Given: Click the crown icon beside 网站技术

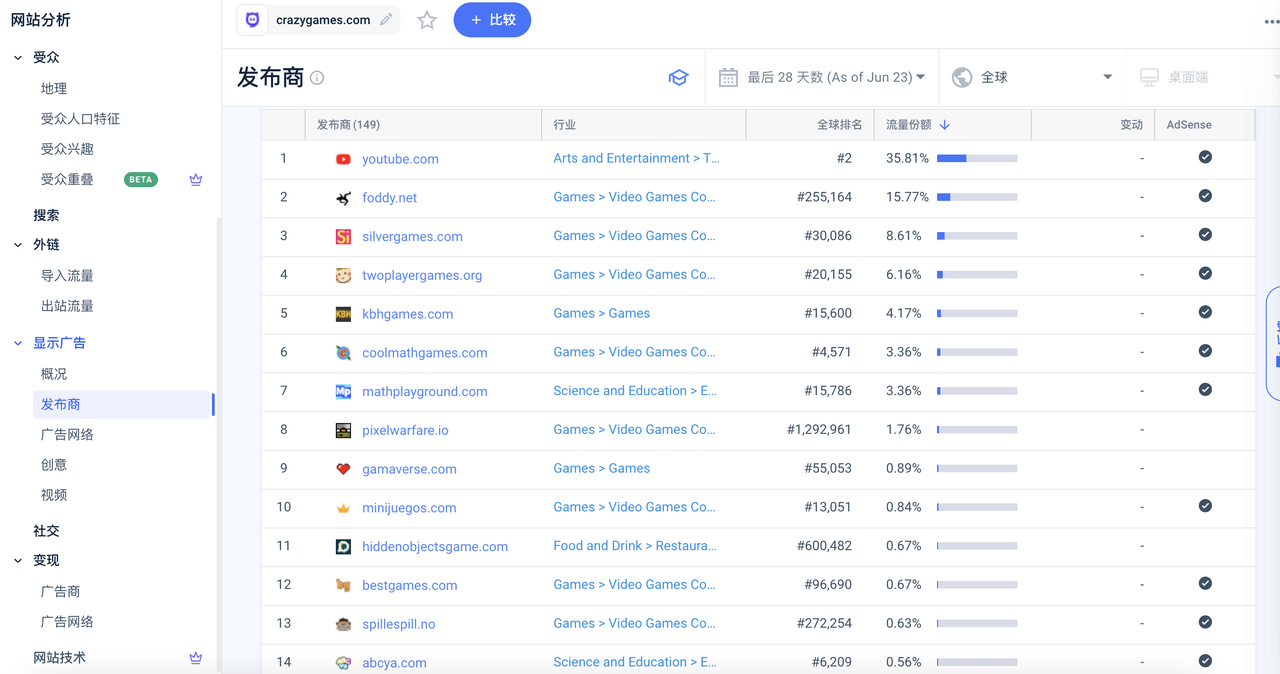Looking at the screenshot, I should 196,658.
